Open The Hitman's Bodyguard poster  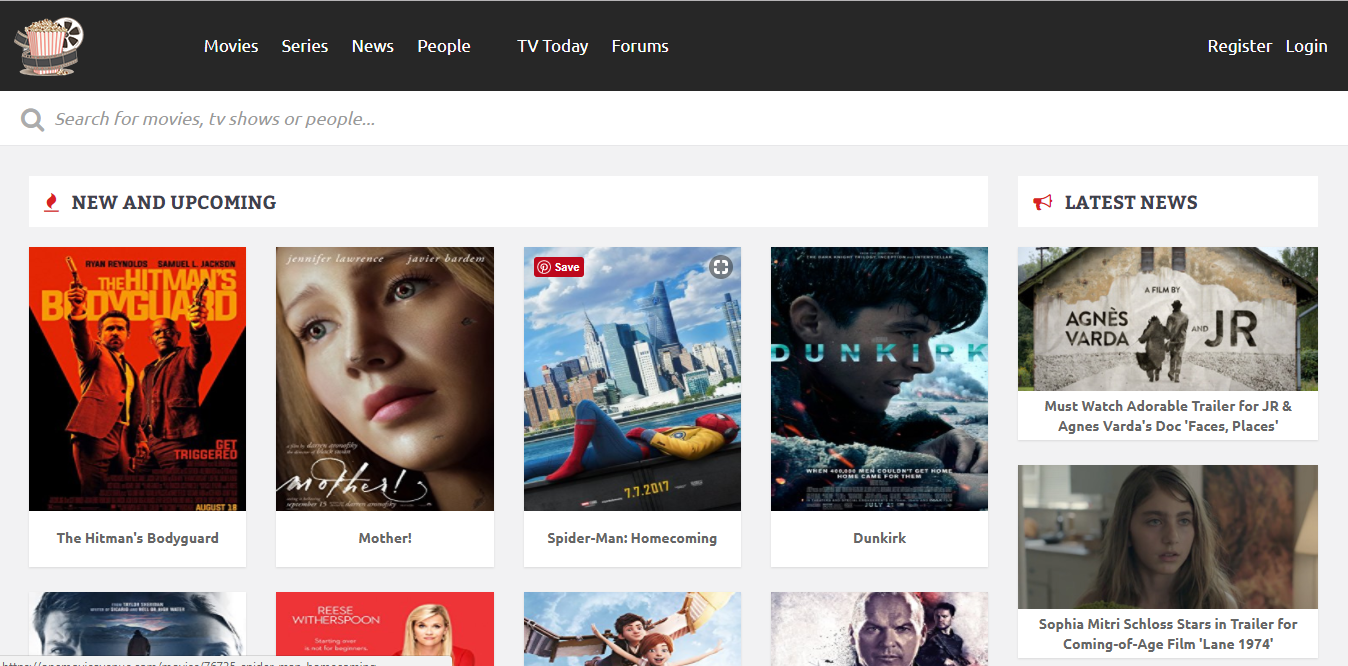click(137, 379)
